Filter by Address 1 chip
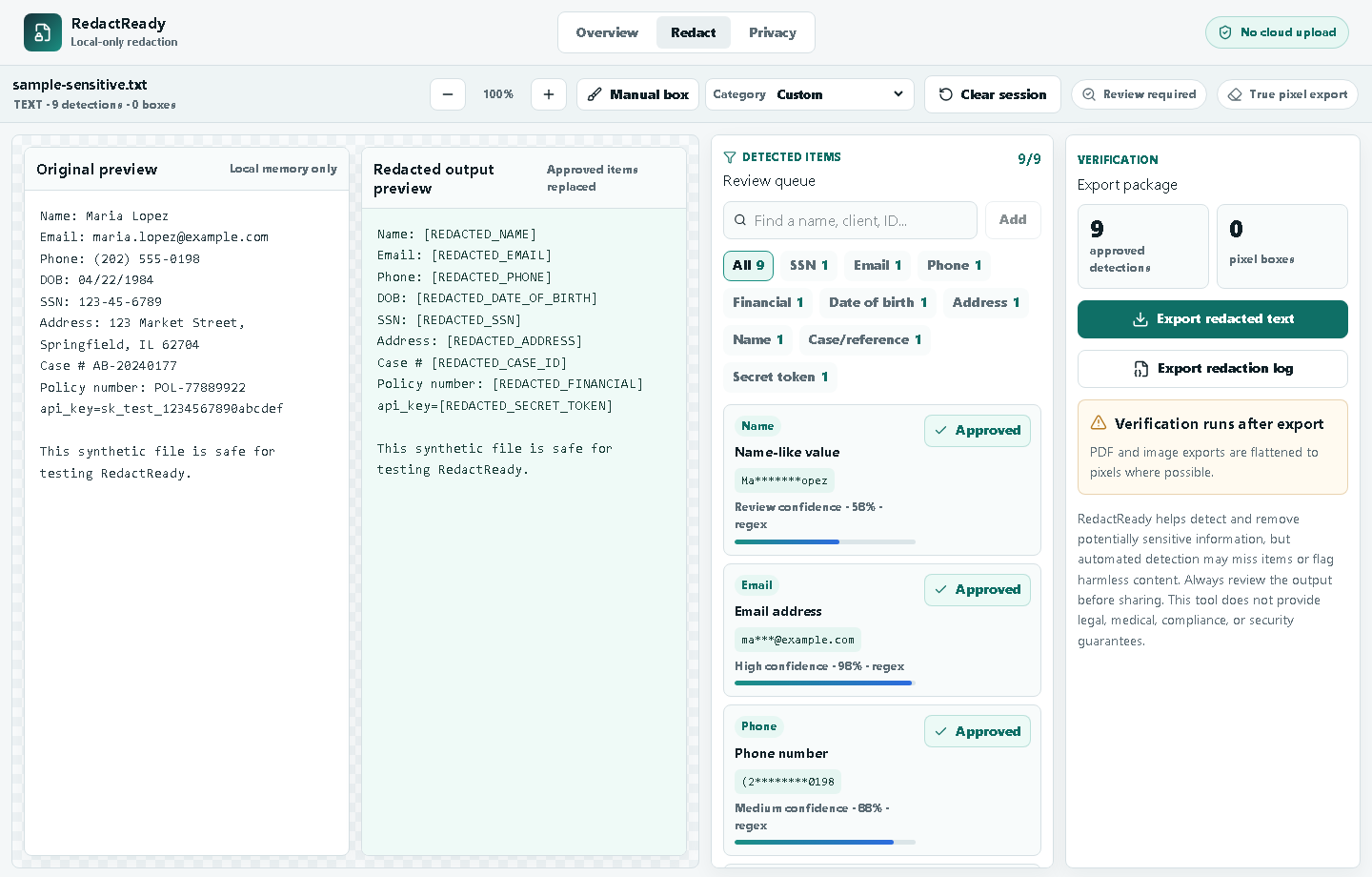The image size is (1372, 877). [x=986, y=303]
